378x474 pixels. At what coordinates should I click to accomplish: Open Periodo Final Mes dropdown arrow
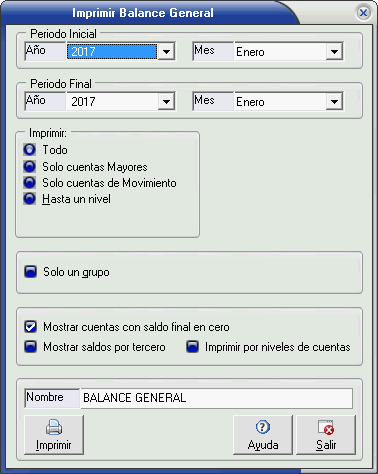334,102
